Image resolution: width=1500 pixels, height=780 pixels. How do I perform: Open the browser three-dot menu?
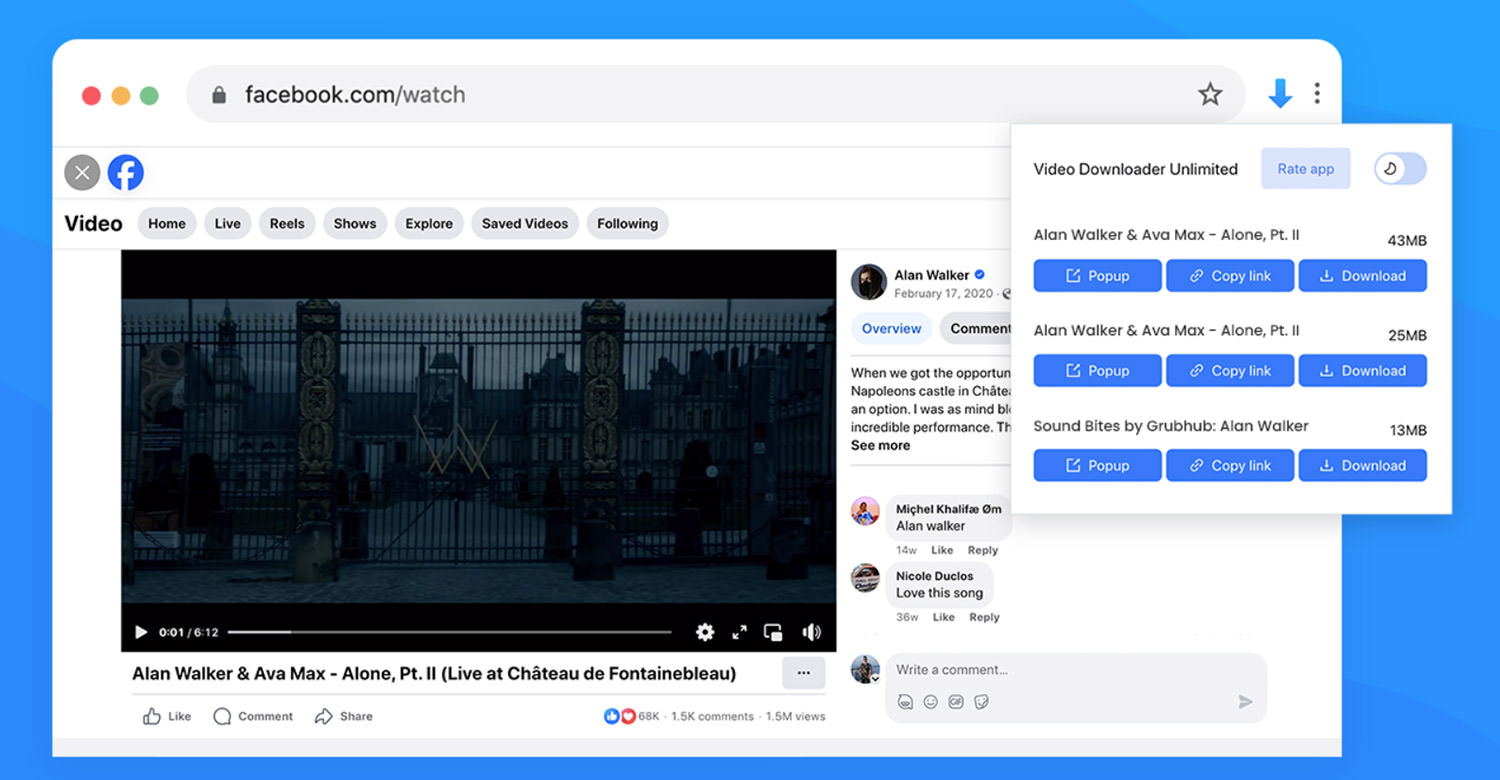[x=1317, y=93]
